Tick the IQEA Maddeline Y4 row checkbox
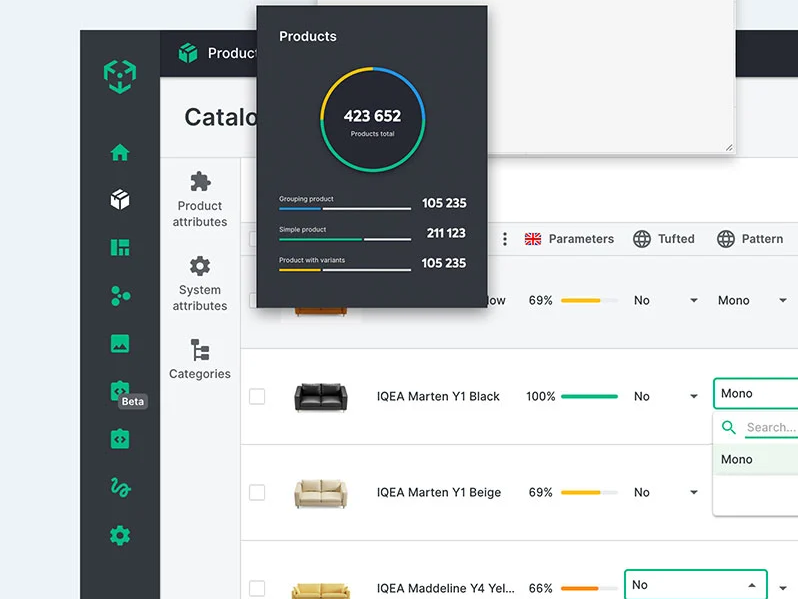Screen dimensions: 798x599 click(257, 588)
